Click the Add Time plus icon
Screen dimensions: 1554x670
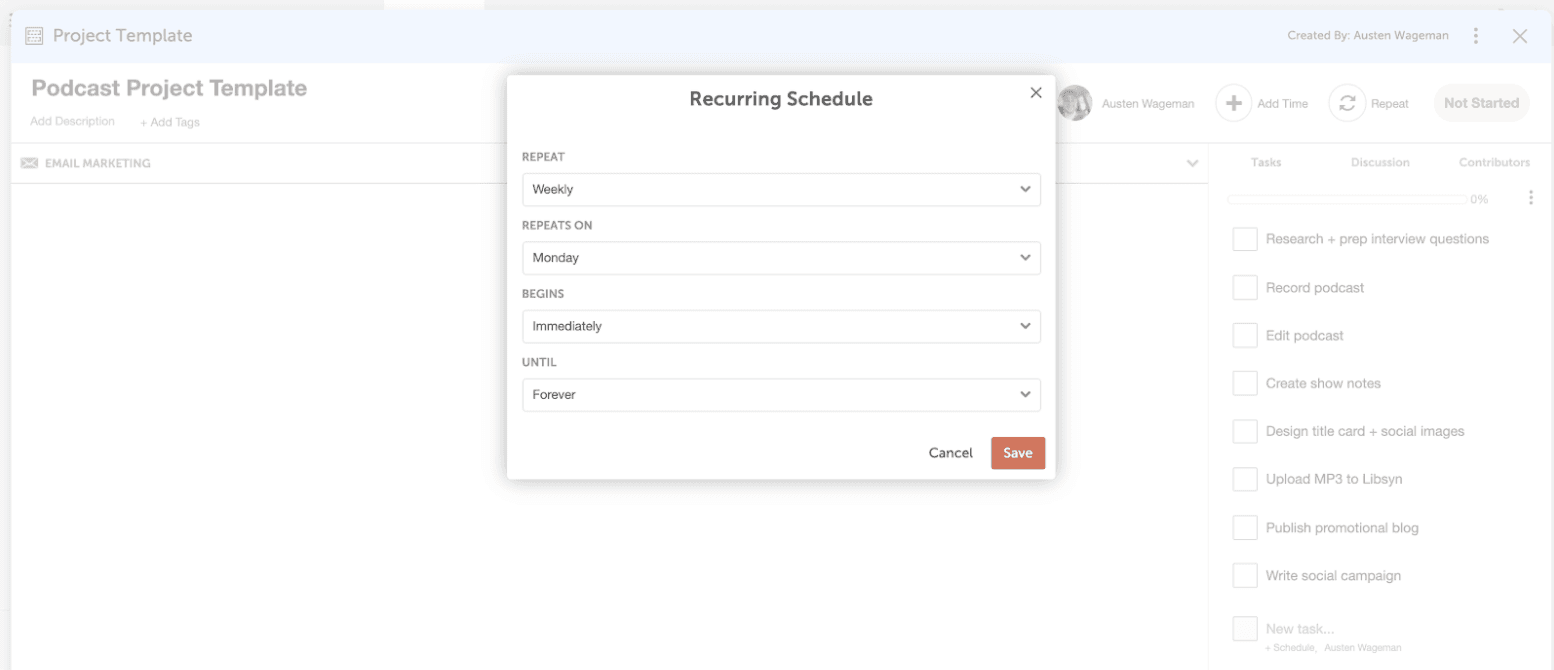pyautogui.click(x=1234, y=103)
